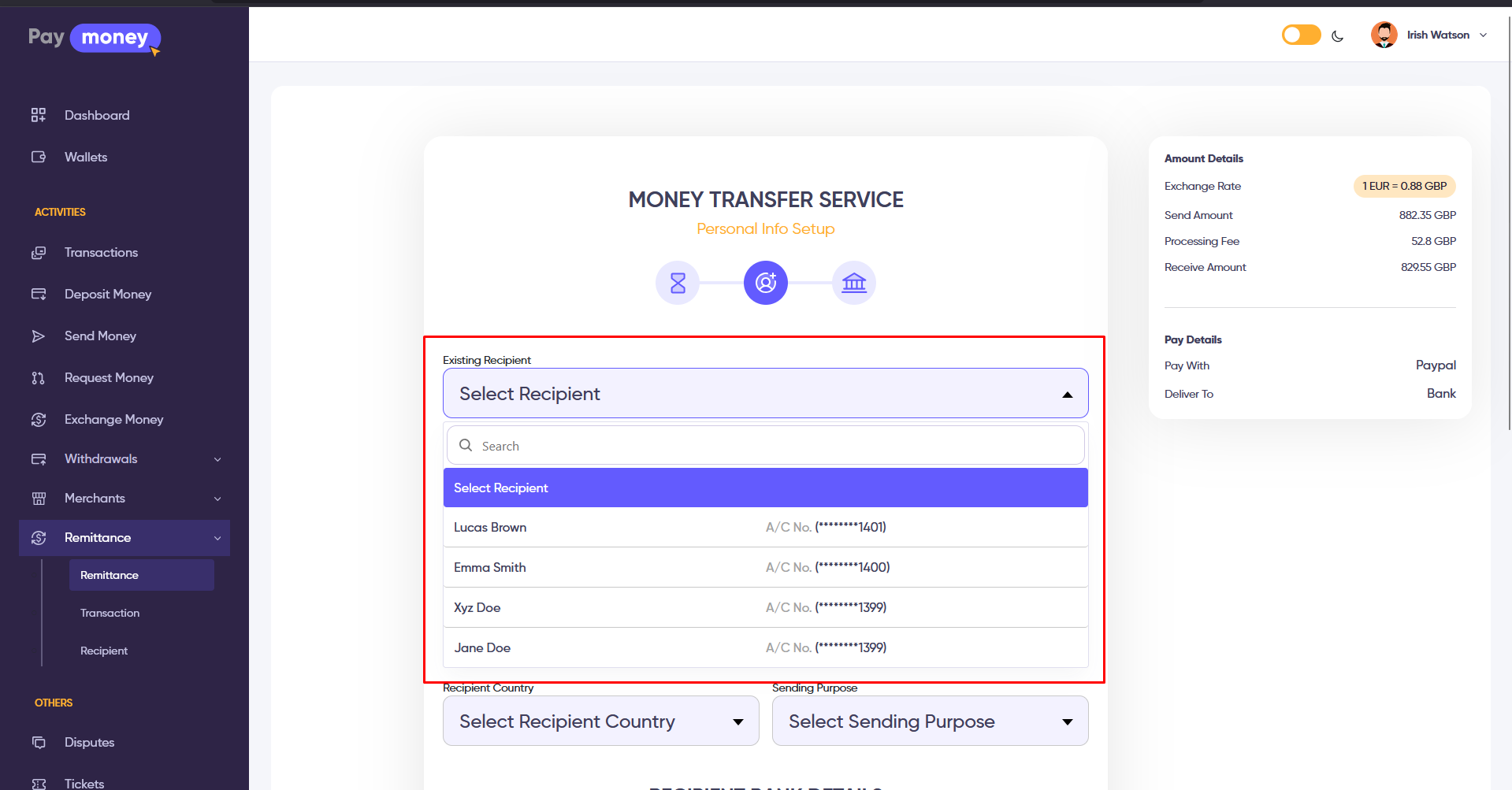Click the moon icon in header

(x=1337, y=36)
